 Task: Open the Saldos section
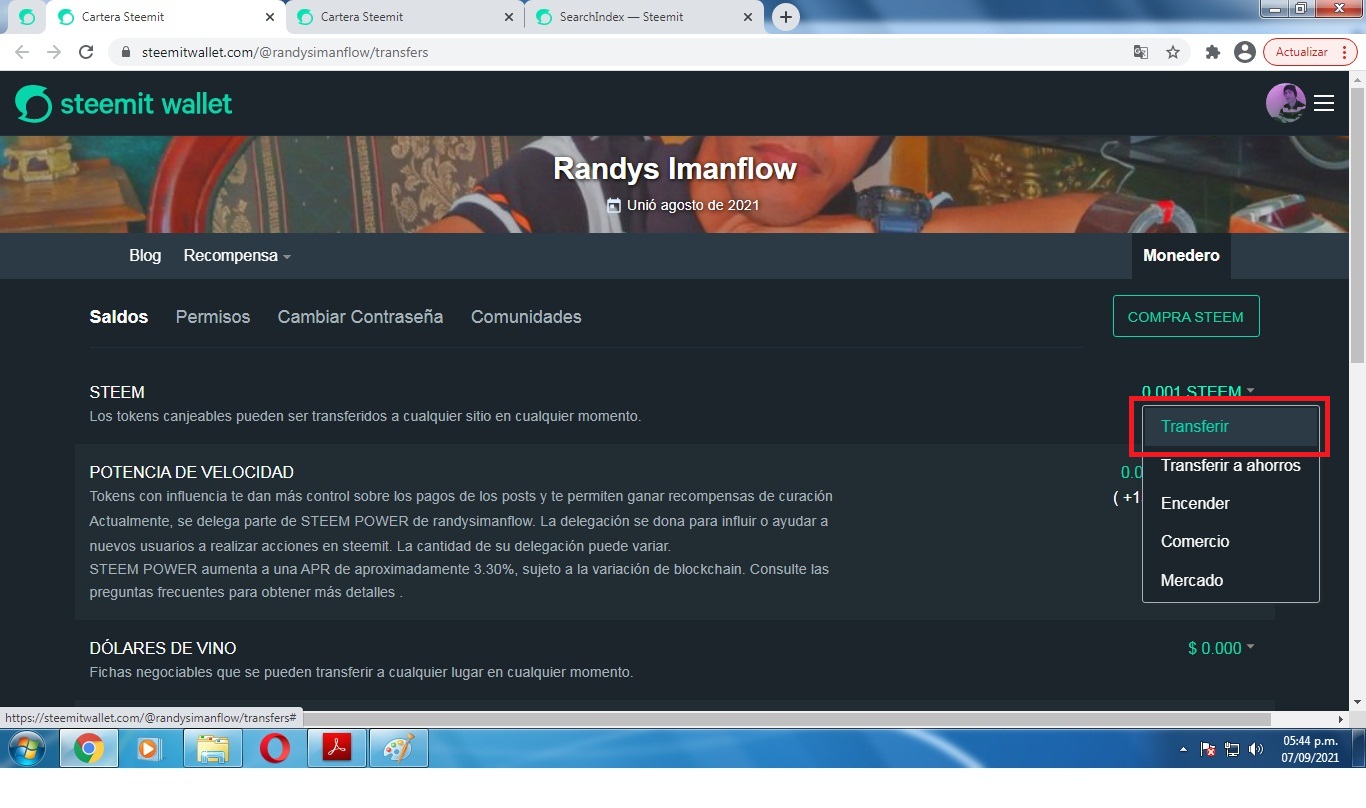point(119,316)
